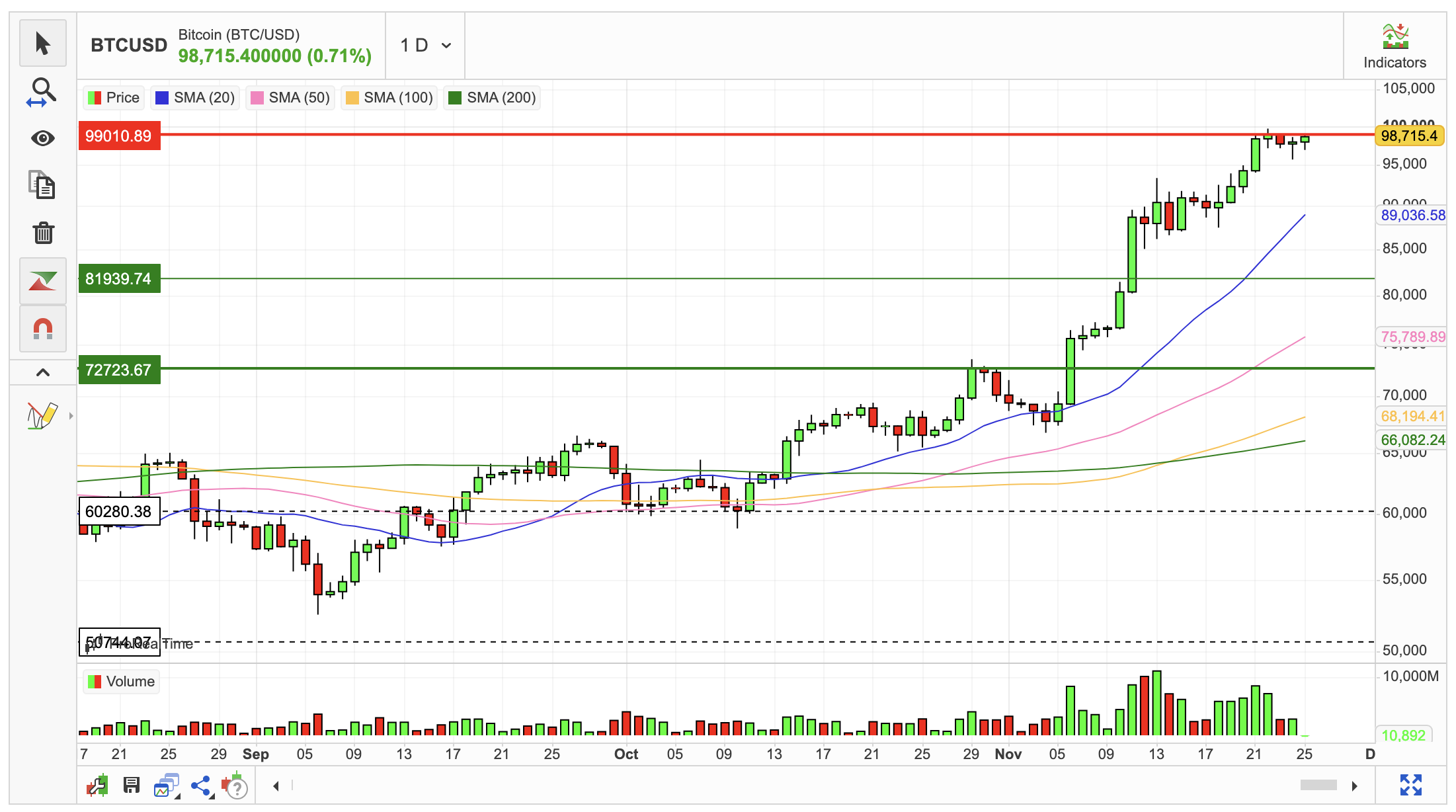Expand the annotation tool flyout arrow
1456x812 pixels.
(x=71, y=416)
